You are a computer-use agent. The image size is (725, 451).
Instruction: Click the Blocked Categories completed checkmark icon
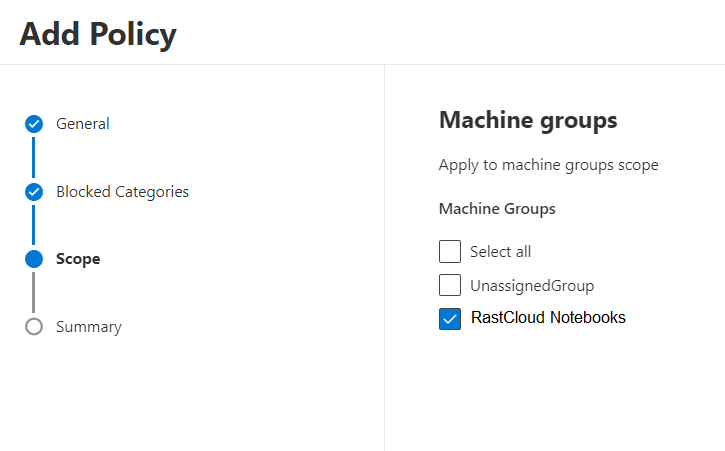[34, 192]
